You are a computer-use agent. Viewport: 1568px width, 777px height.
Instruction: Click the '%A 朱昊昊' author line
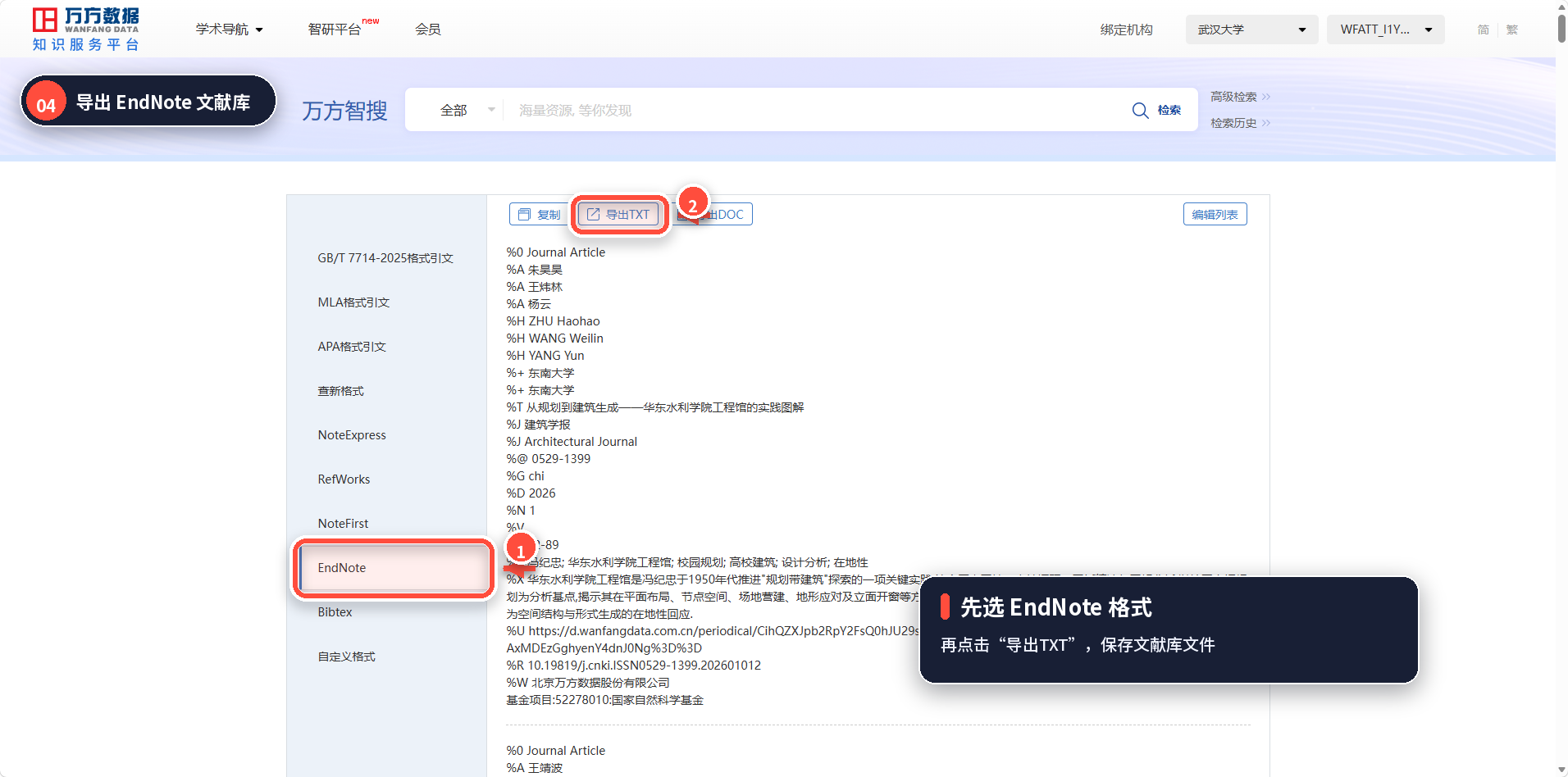point(534,270)
